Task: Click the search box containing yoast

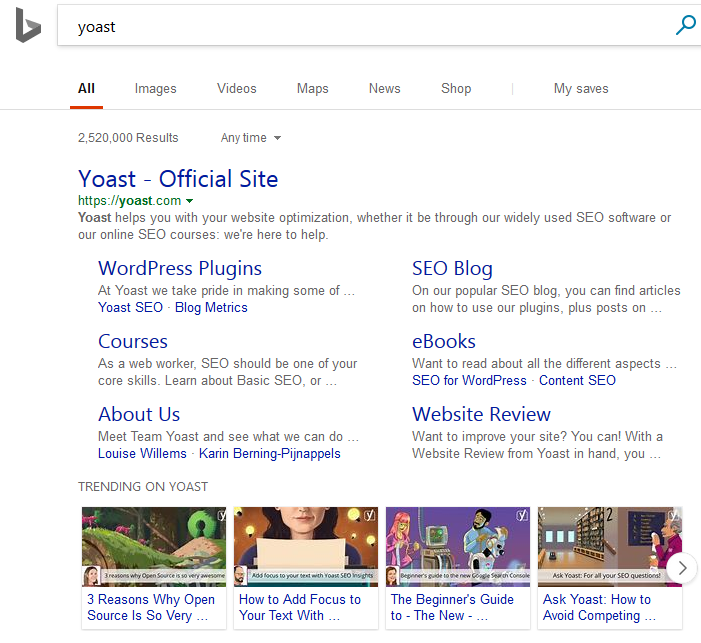Action: (x=360, y=27)
